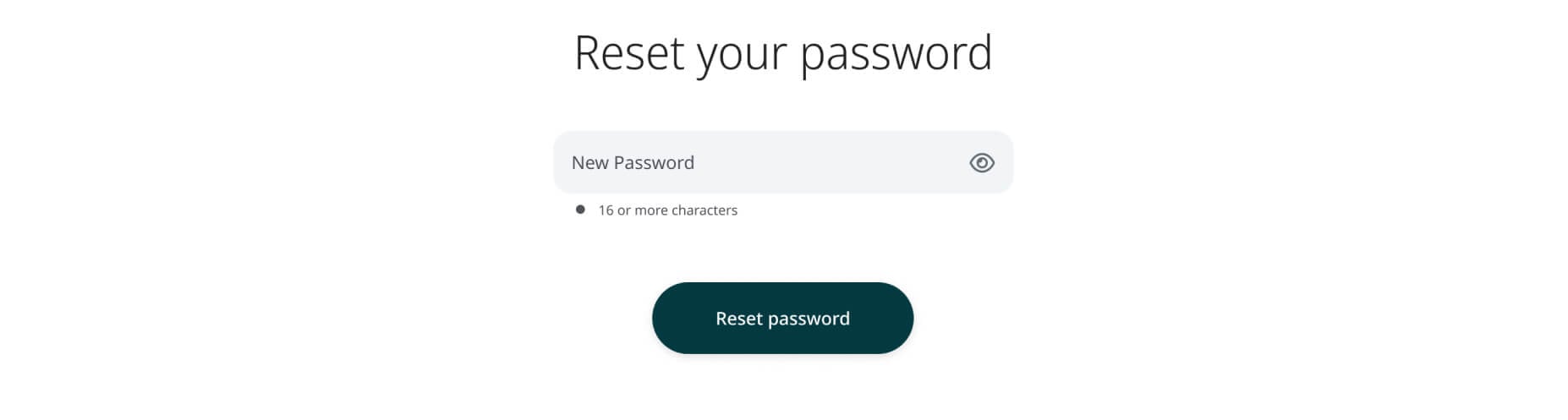
Task: Click the dark teal Reset password pill
Action: point(782,318)
